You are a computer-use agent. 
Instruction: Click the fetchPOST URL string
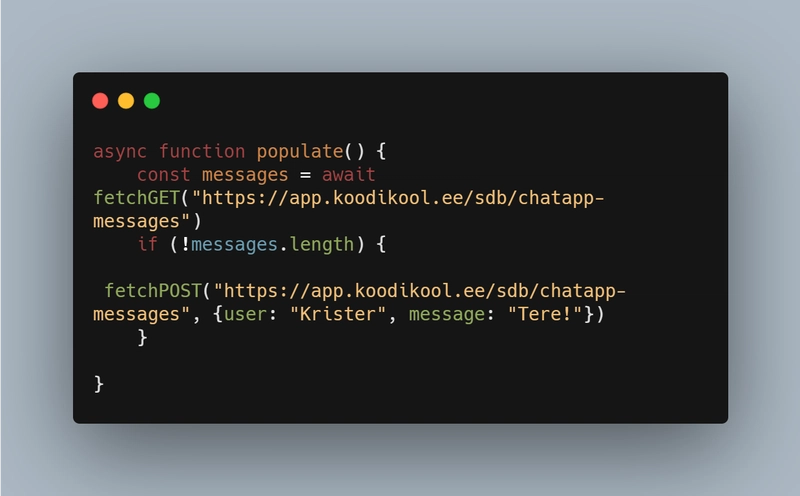coord(359,302)
